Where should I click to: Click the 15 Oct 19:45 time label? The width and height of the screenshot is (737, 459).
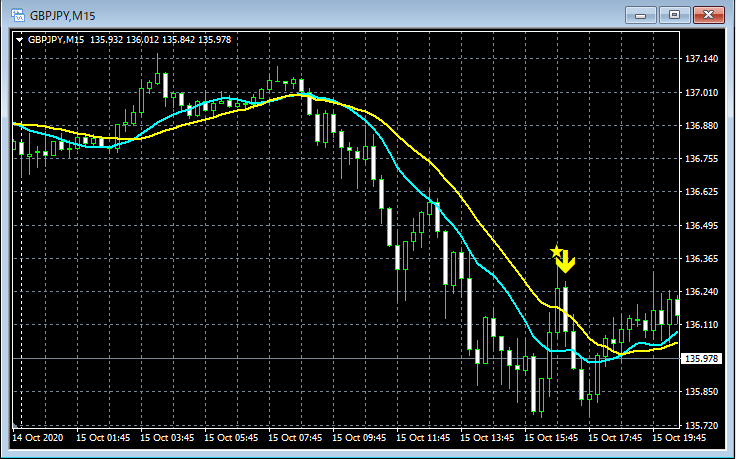(679, 437)
